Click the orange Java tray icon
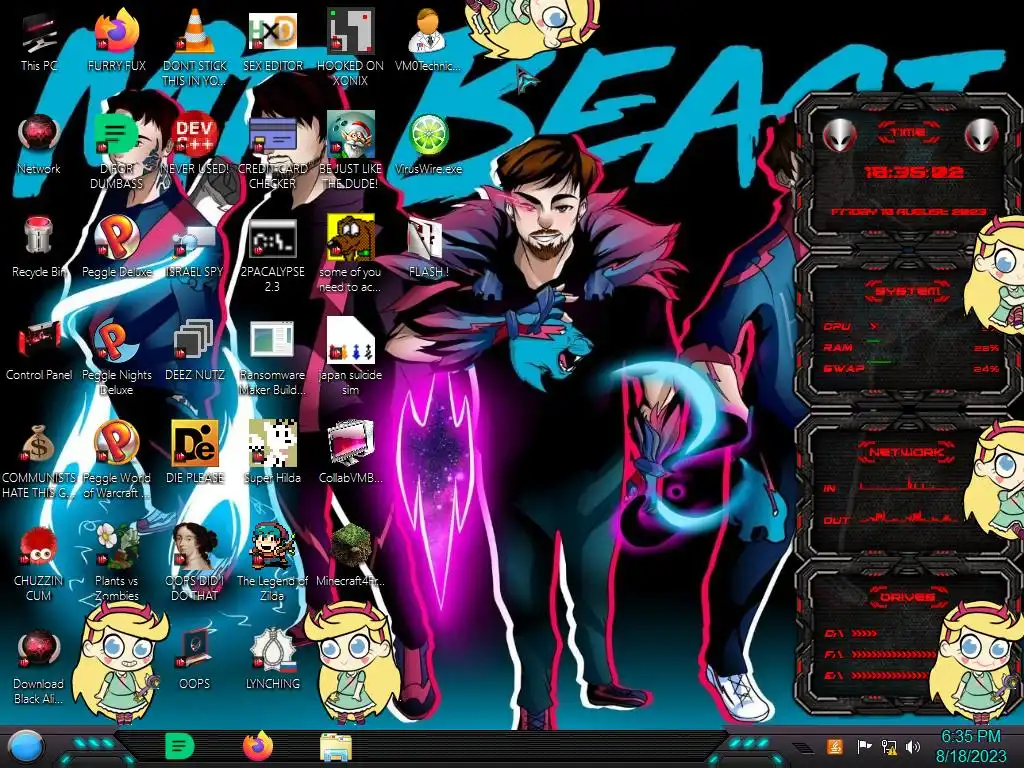The height and width of the screenshot is (768, 1024). [x=834, y=746]
